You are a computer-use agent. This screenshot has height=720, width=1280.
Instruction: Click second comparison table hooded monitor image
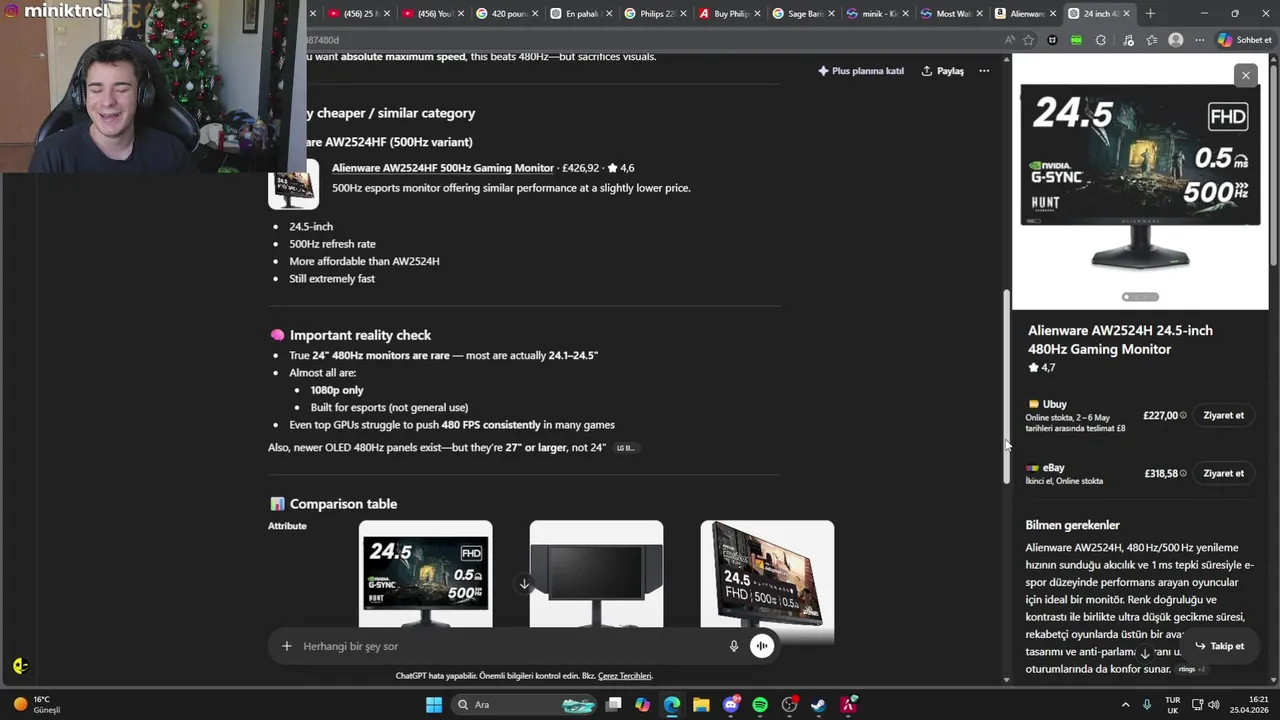click(596, 574)
